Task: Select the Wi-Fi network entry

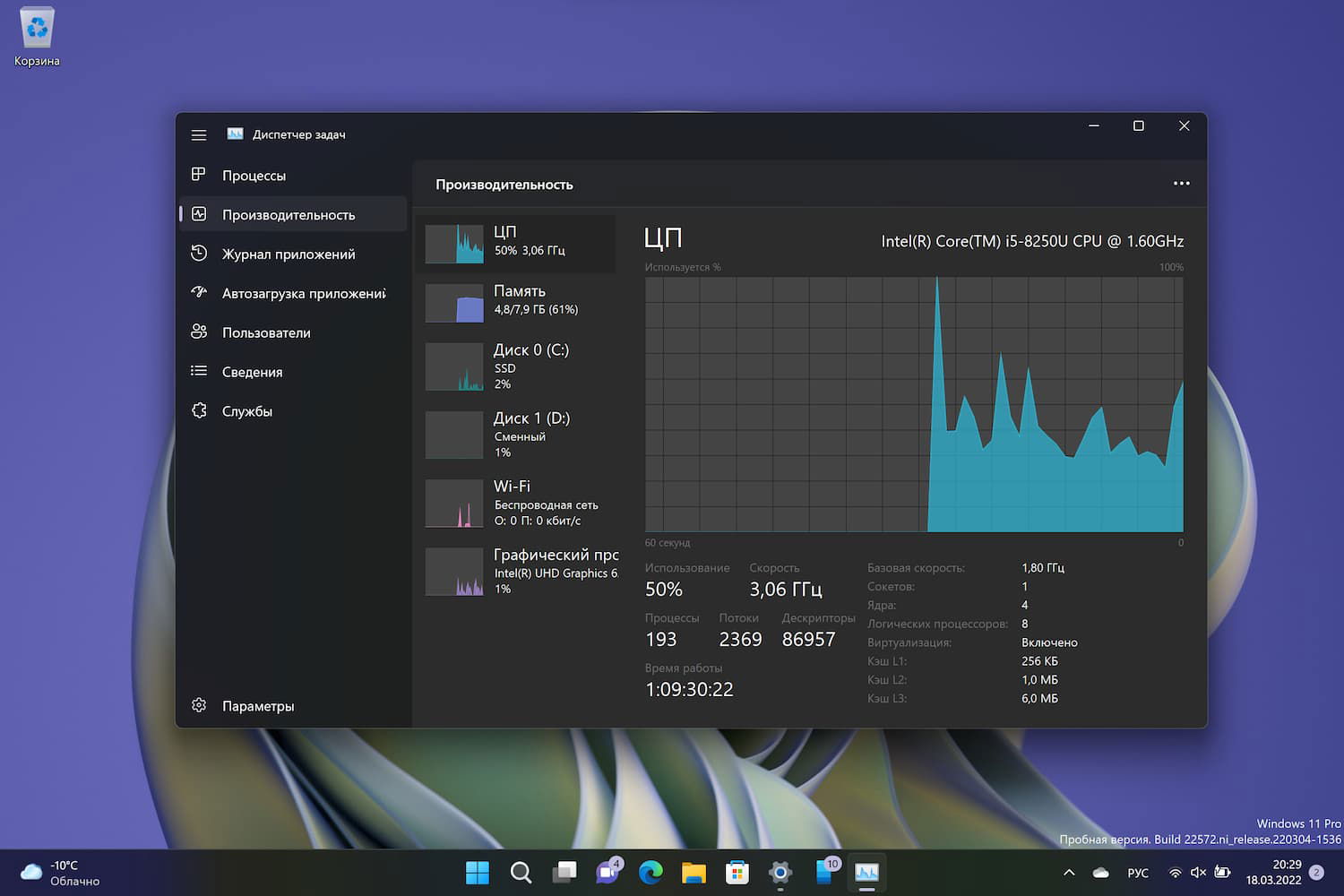Action: [515, 503]
